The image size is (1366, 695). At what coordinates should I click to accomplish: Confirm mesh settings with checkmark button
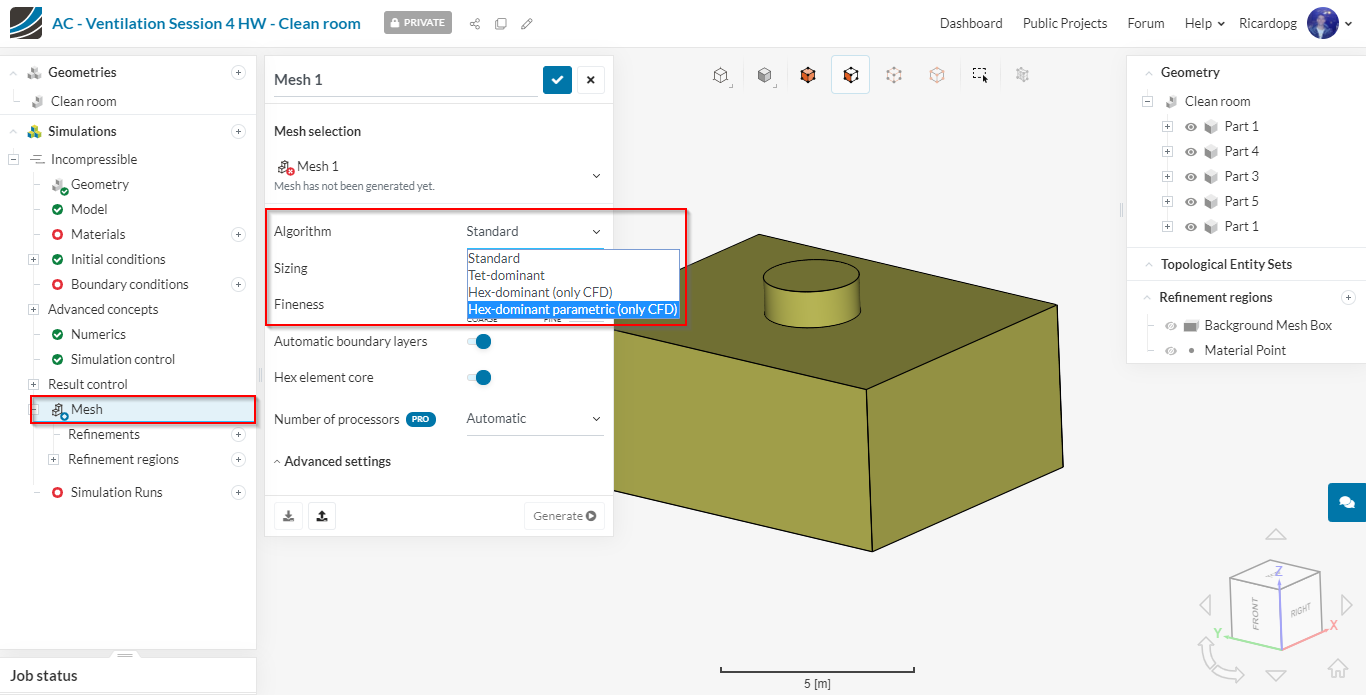click(x=557, y=80)
